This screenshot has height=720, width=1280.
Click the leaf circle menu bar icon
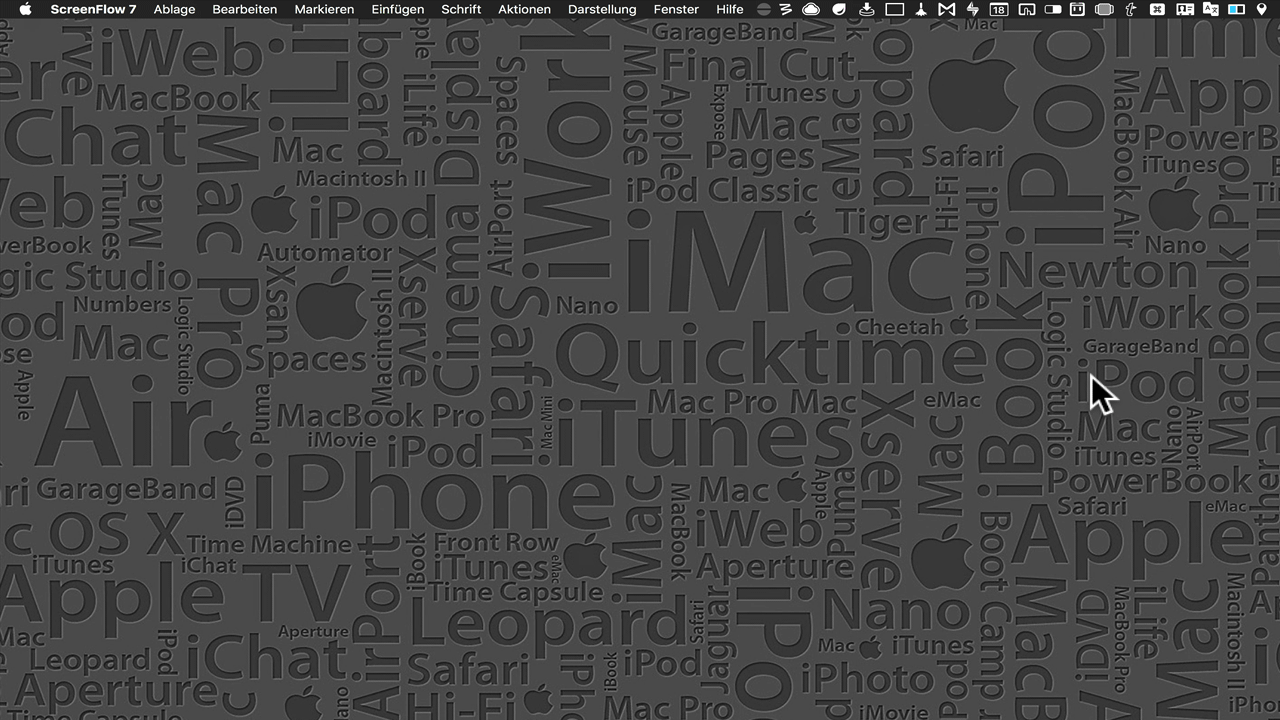[x=839, y=9]
